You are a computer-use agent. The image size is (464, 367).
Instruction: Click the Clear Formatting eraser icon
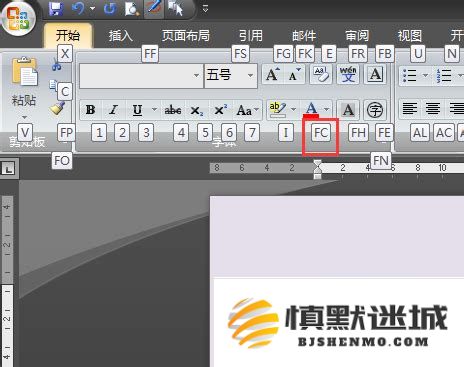click(x=321, y=74)
